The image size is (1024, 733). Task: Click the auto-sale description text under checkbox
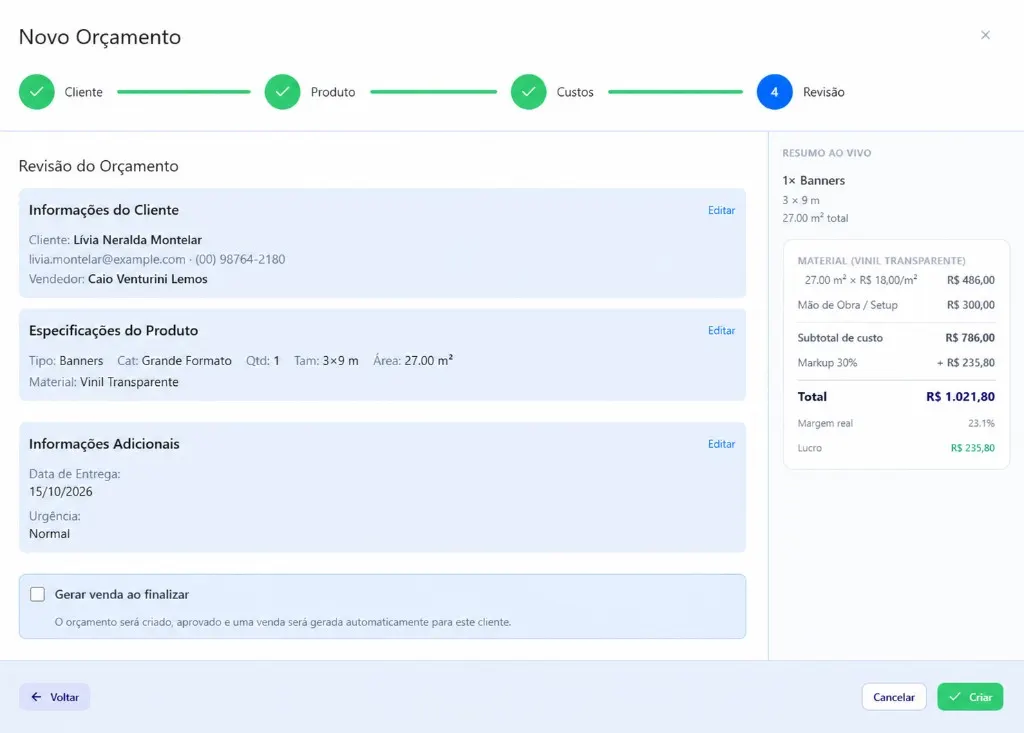pos(283,622)
